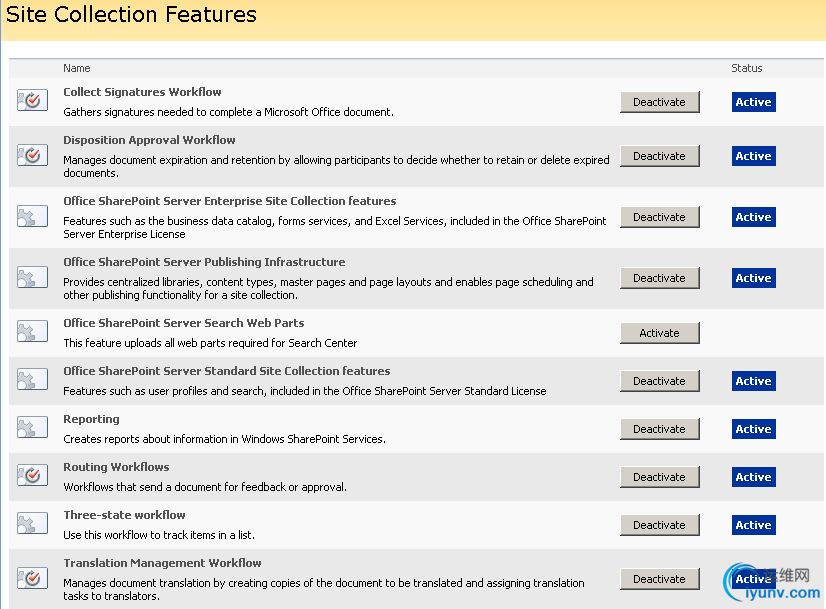Click the Reporting feature icon

(32, 429)
